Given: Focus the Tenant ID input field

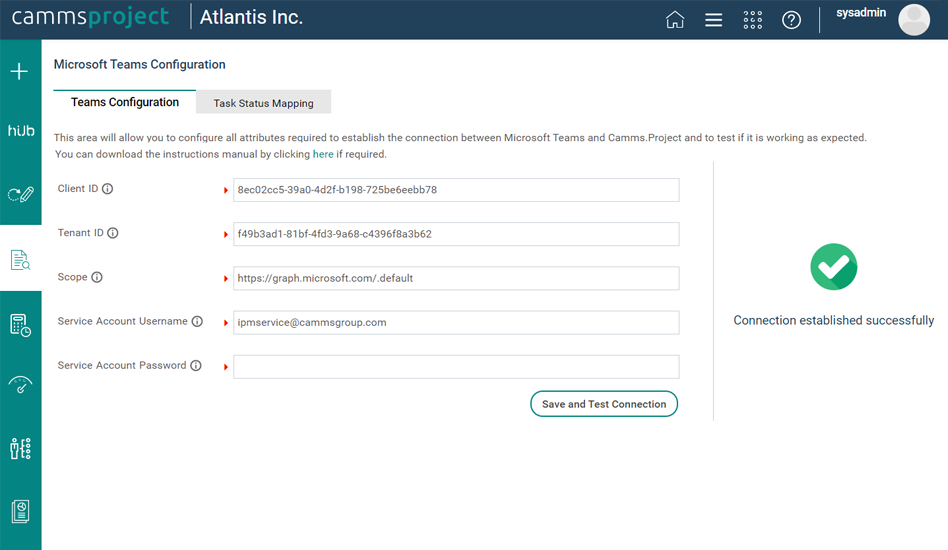Looking at the screenshot, I should (456, 234).
